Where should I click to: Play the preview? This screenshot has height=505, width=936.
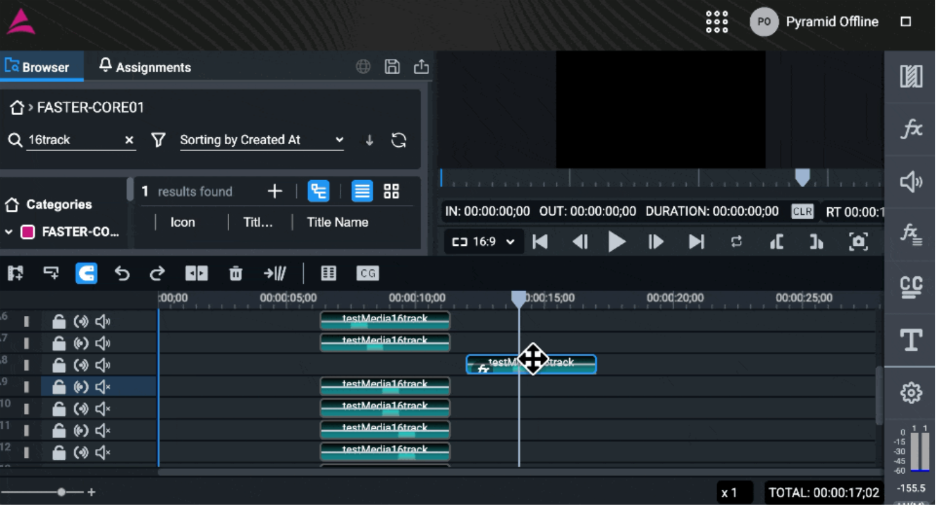pos(617,242)
